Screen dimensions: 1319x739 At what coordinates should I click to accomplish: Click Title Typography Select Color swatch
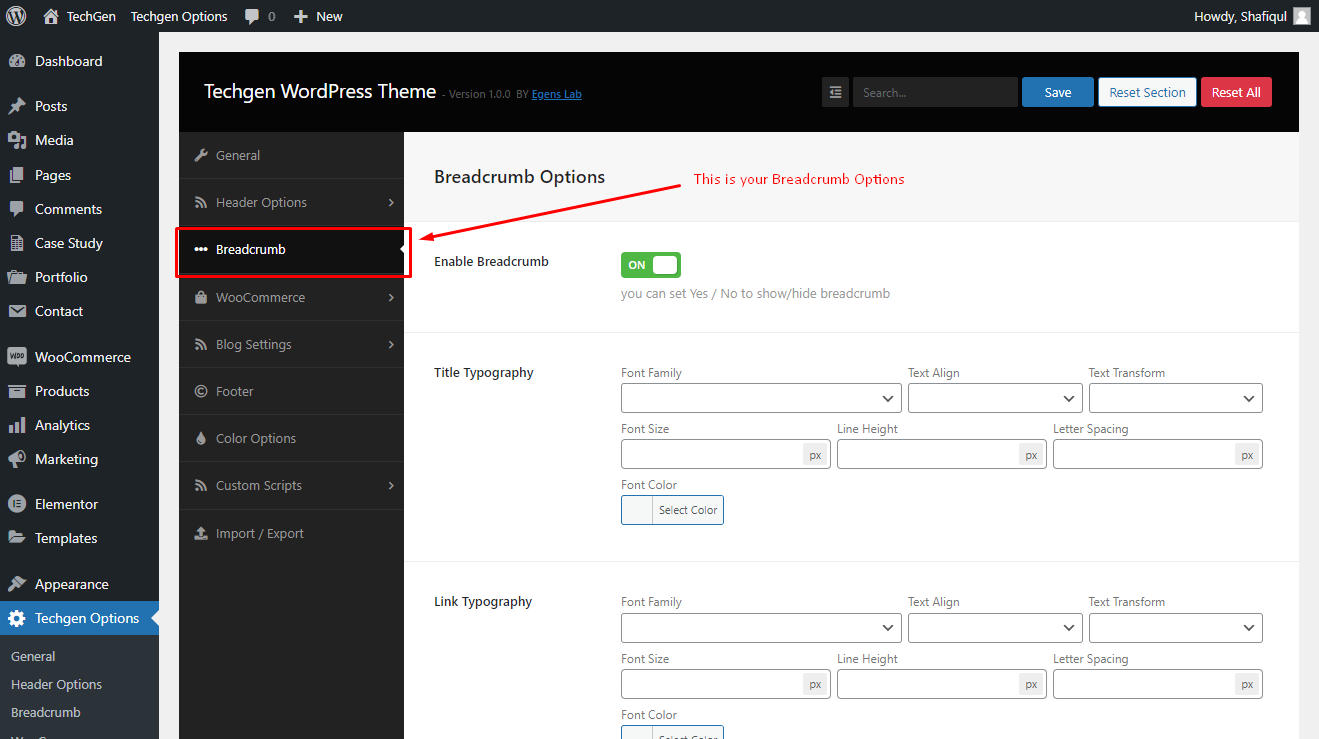click(672, 510)
